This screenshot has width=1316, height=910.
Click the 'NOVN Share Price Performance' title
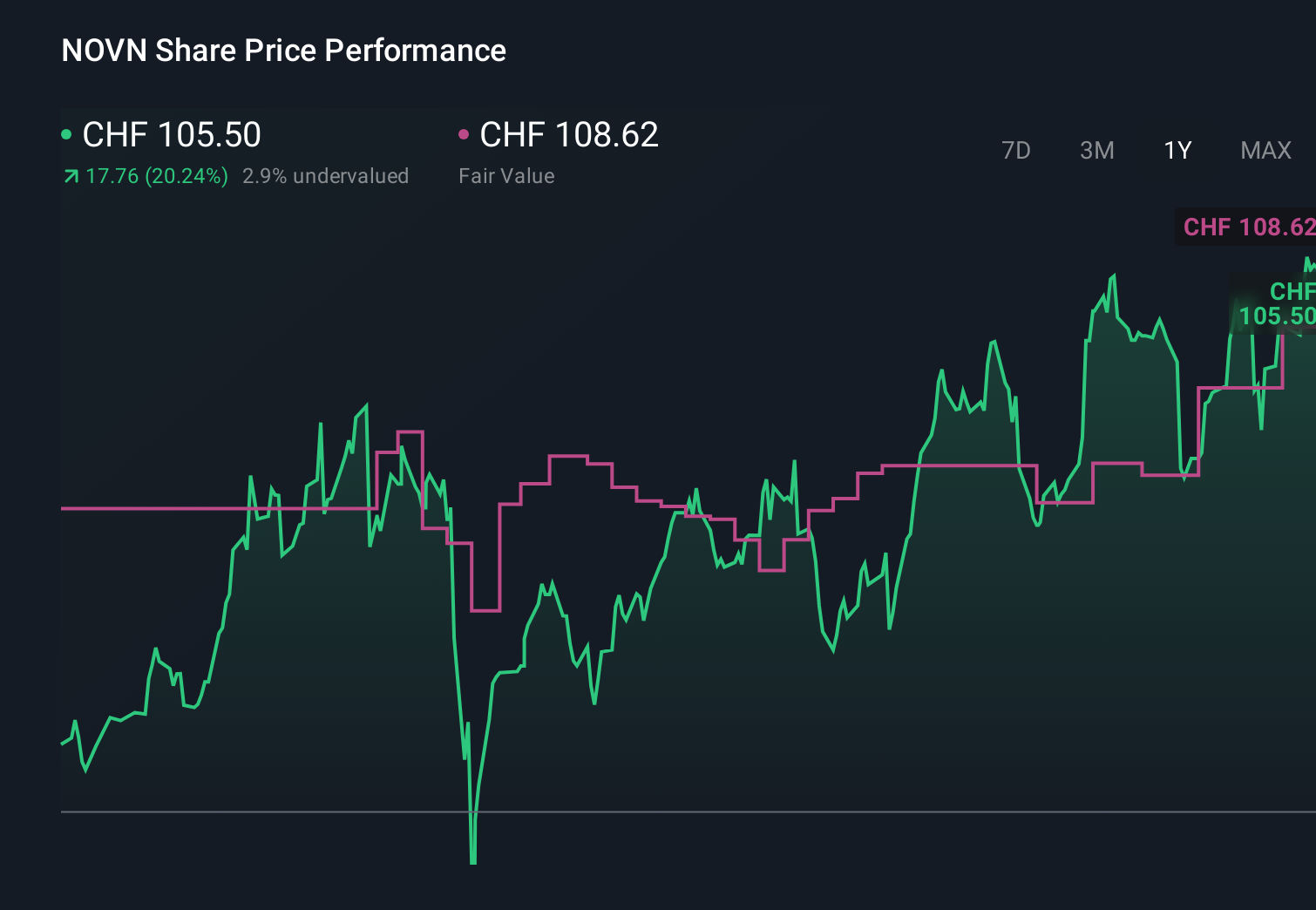point(283,51)
